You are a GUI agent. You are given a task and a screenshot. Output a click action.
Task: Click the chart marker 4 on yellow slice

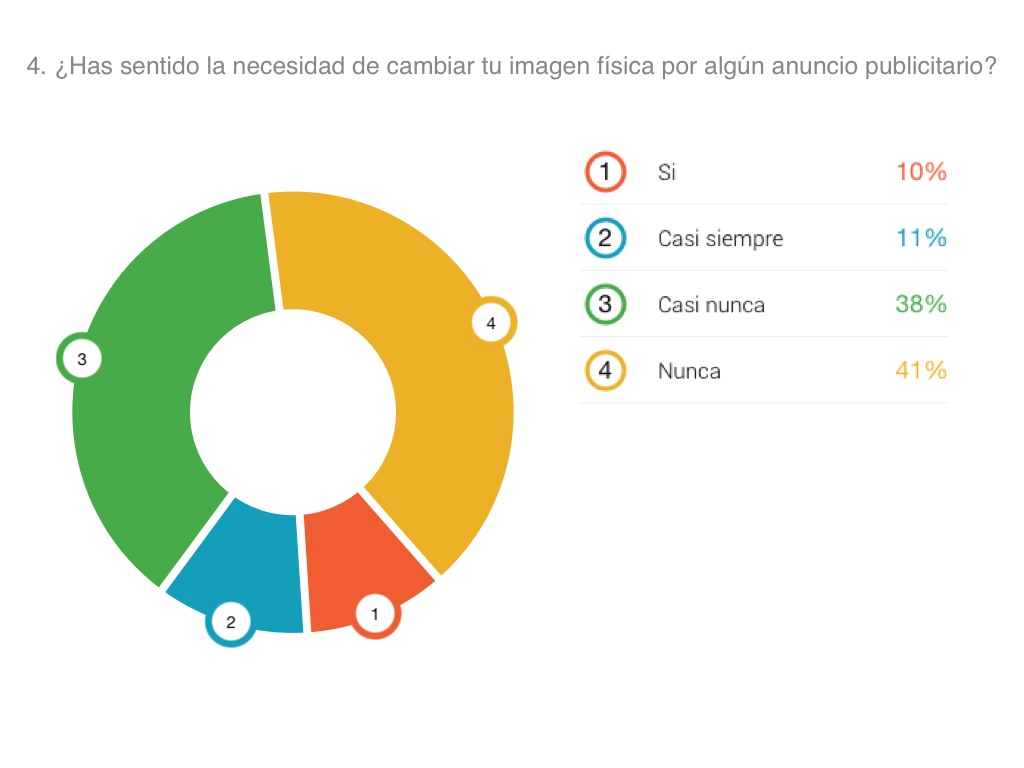point(491,323)
